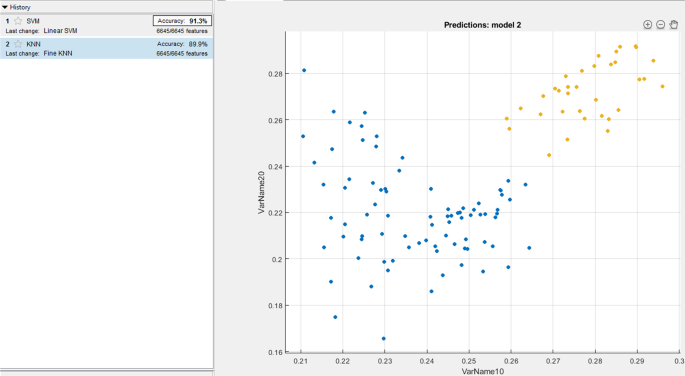This screenshot has width=685, height=376.
Task: Click the Linear SVM last change text
Action: 60,31
